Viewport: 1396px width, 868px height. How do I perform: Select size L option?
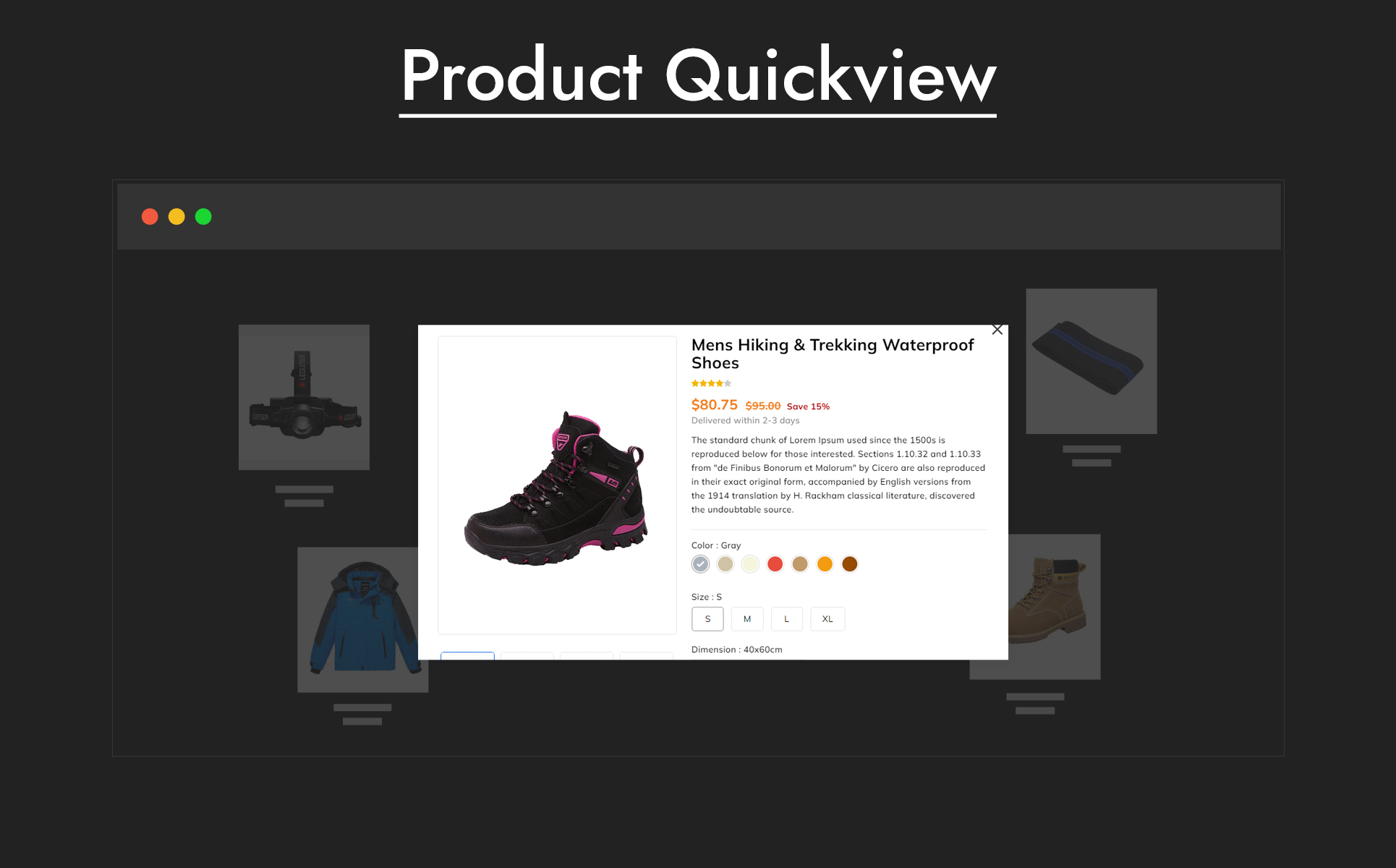point(787,619)
